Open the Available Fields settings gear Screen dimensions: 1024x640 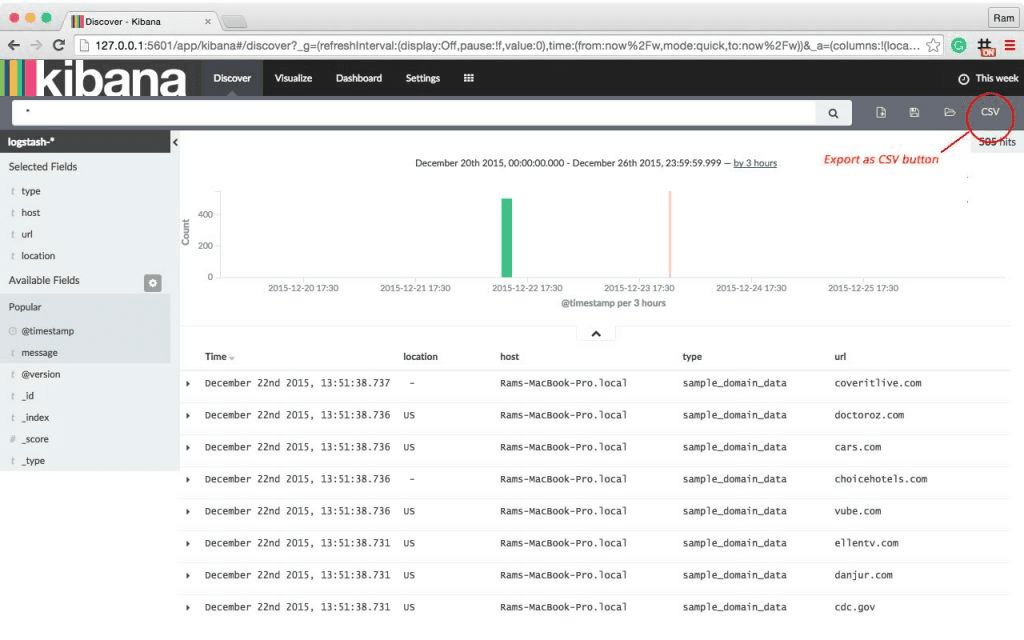click(x=152, y=283)
